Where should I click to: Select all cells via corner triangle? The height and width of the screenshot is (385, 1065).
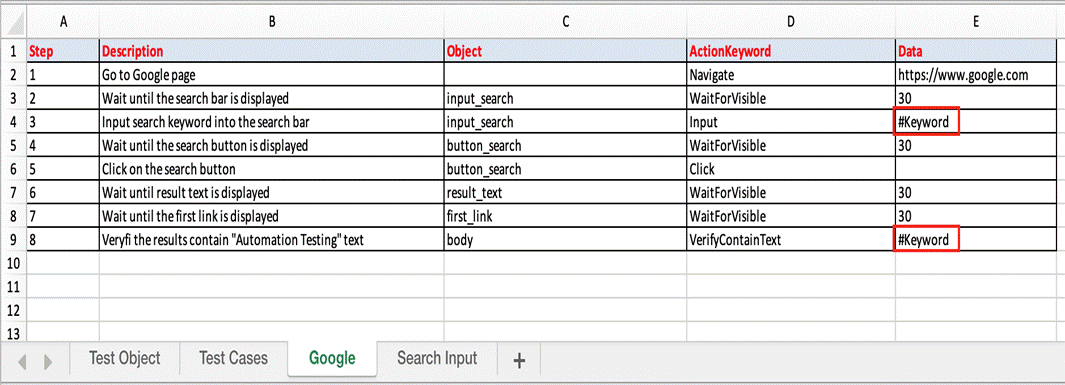14,22
